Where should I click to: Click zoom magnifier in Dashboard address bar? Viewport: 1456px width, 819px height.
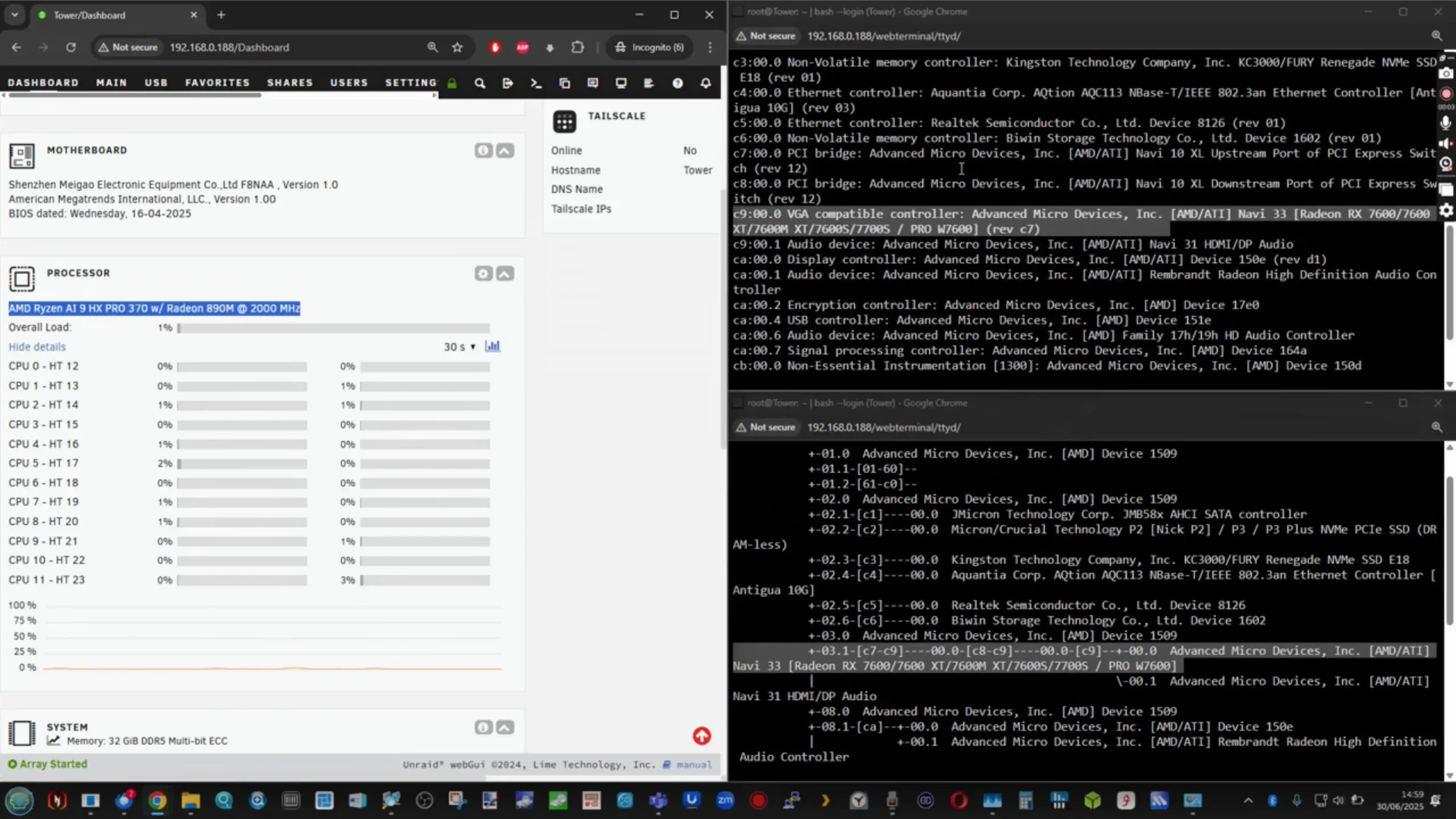pyautogui.click(x=432, y=47)
